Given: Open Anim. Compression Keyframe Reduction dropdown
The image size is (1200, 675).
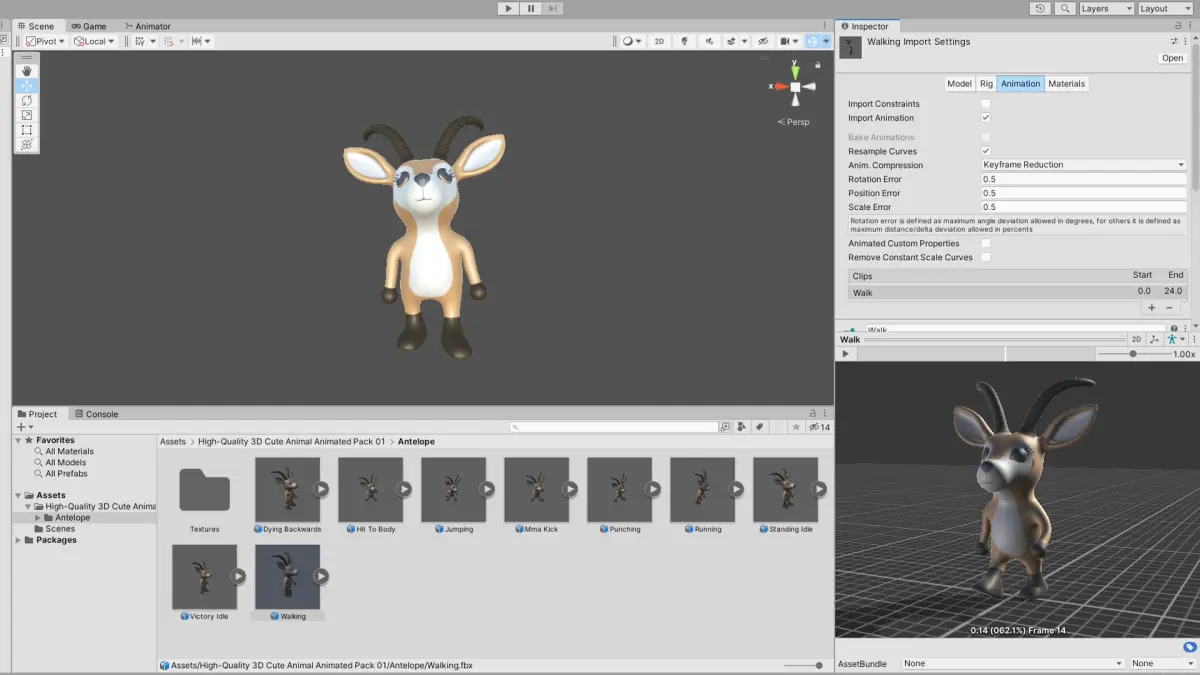Looking at the screenshot, I should (1084, 165).
